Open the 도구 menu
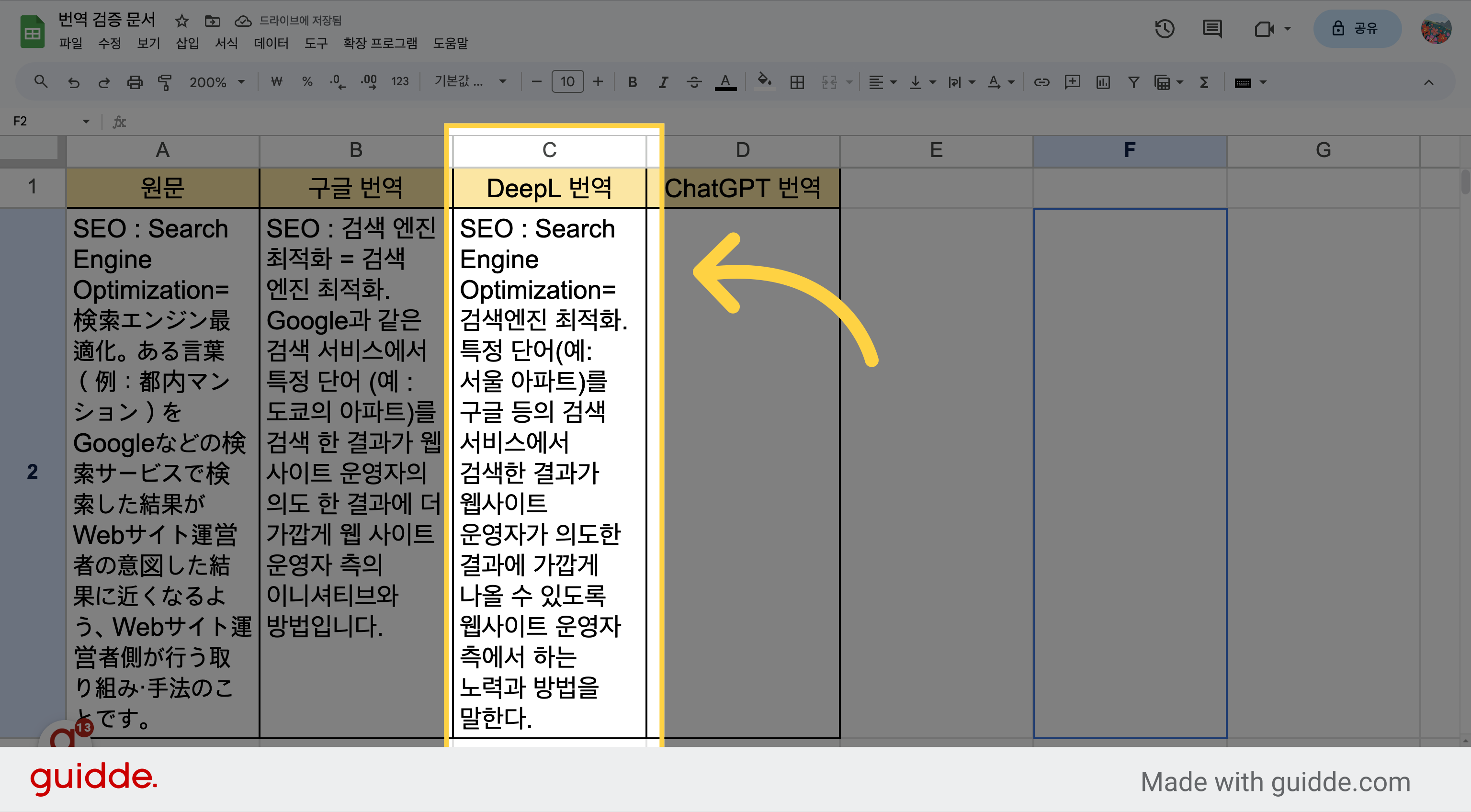The width and height of the screenshot is (1471, 812). tap(316, 44)
